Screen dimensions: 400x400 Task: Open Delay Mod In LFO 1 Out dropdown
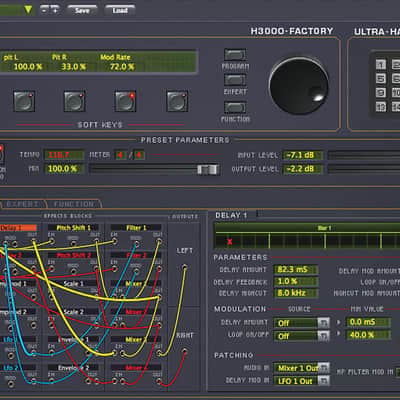click(x=323, y=381)
